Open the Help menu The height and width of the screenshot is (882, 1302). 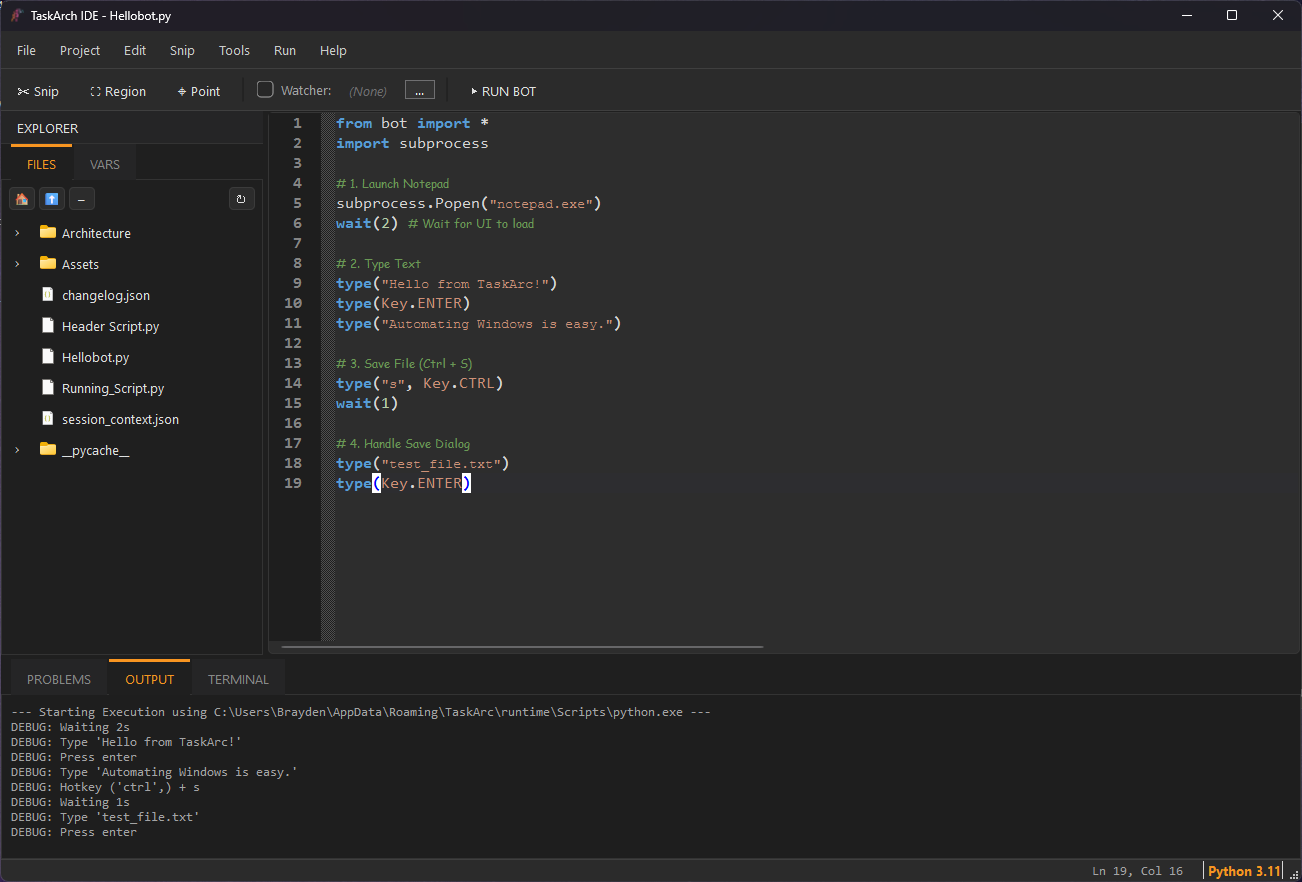click(x=333, y=50)
